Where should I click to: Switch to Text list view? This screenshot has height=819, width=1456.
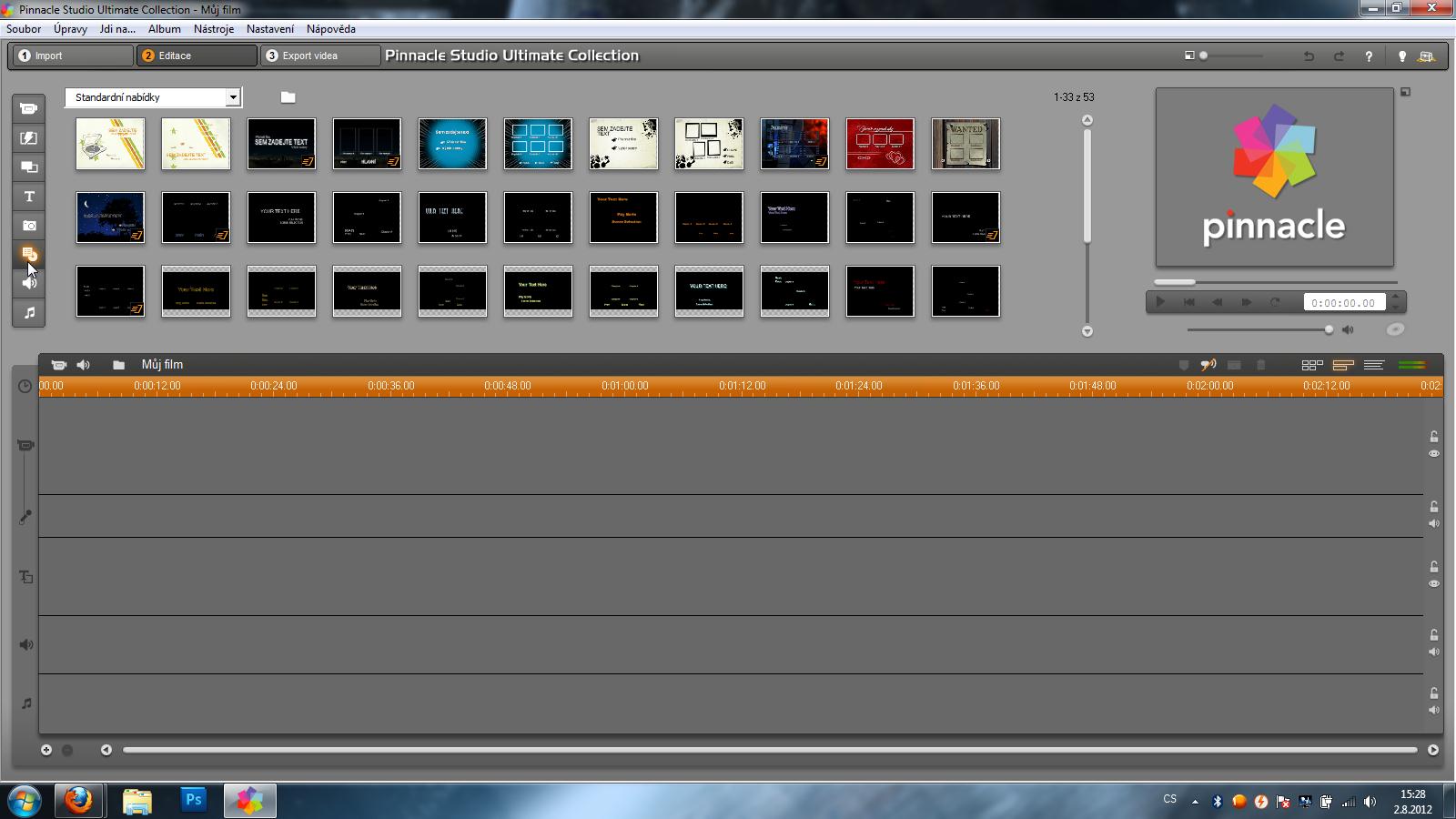1374,365
